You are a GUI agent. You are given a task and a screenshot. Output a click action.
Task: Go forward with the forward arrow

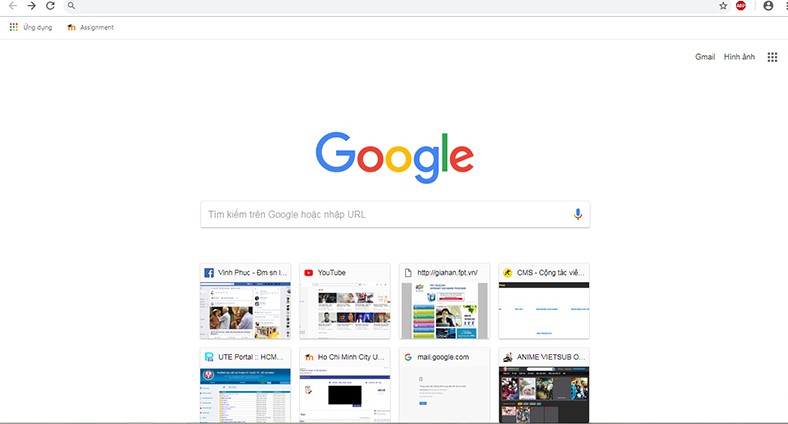coord(32,6)
